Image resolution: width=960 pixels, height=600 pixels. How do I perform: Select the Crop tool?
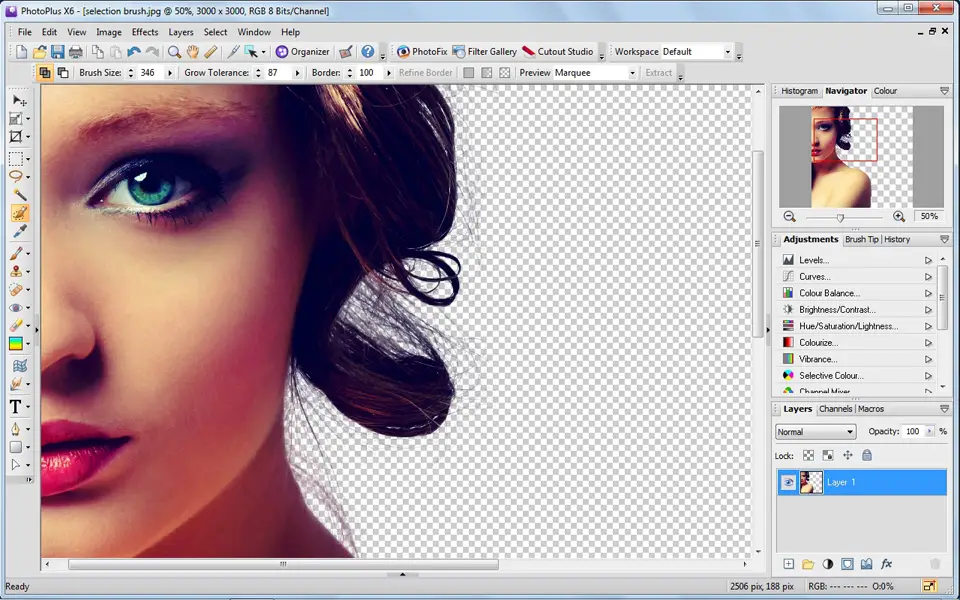[x=16, y=137]
